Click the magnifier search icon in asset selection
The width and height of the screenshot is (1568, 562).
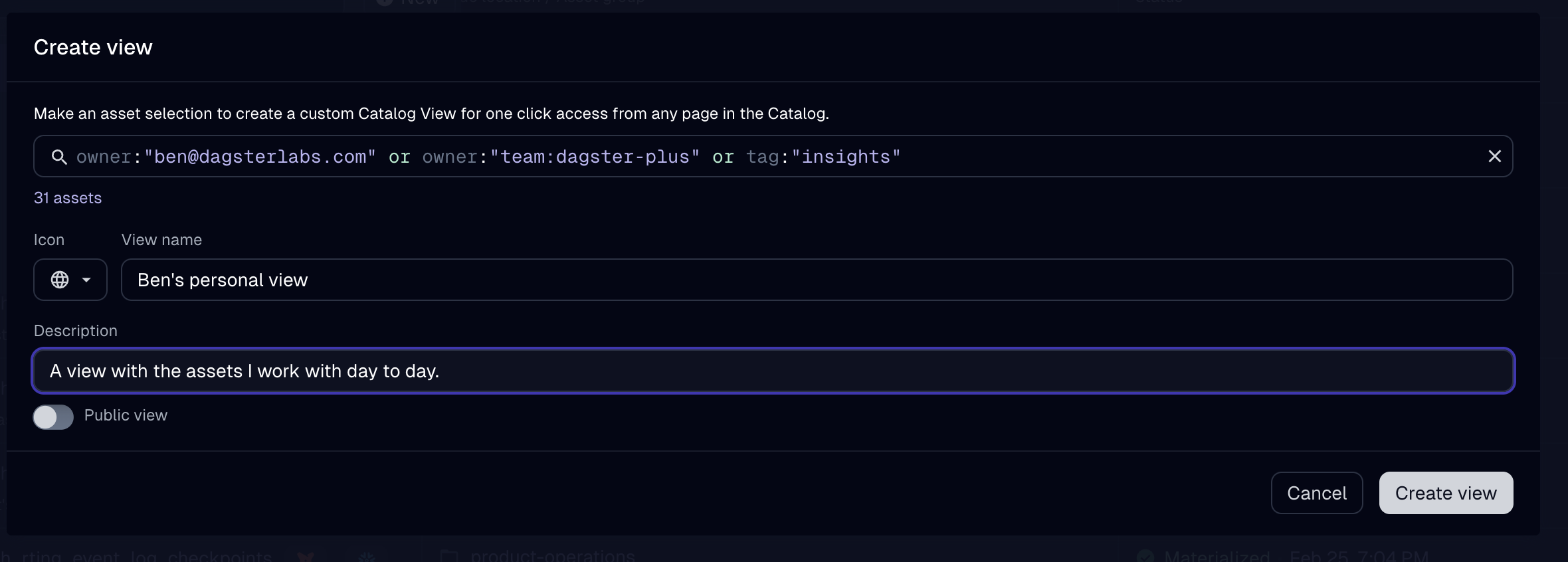[59, 157]
